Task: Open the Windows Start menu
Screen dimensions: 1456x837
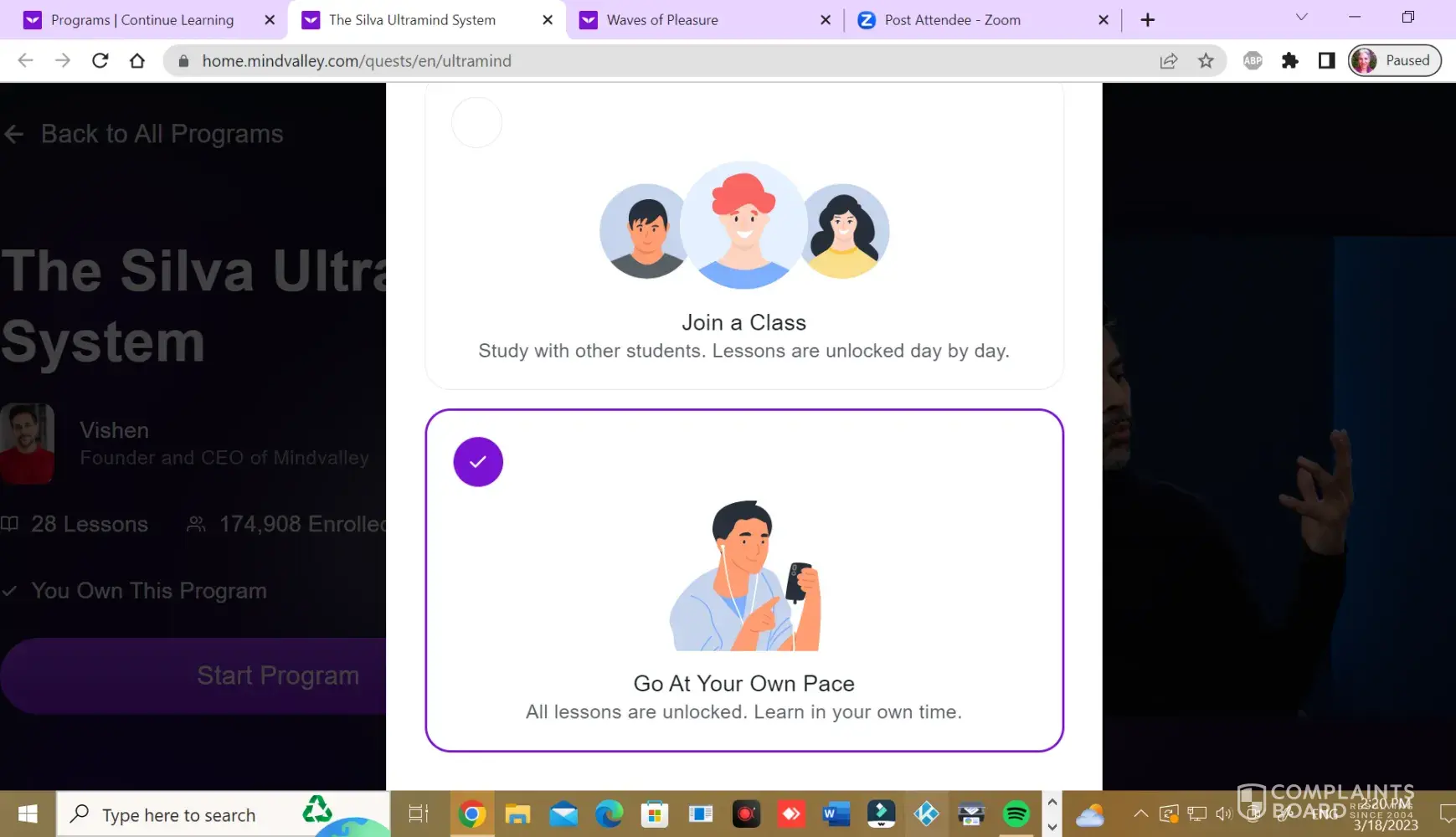Action: point(28,814)
